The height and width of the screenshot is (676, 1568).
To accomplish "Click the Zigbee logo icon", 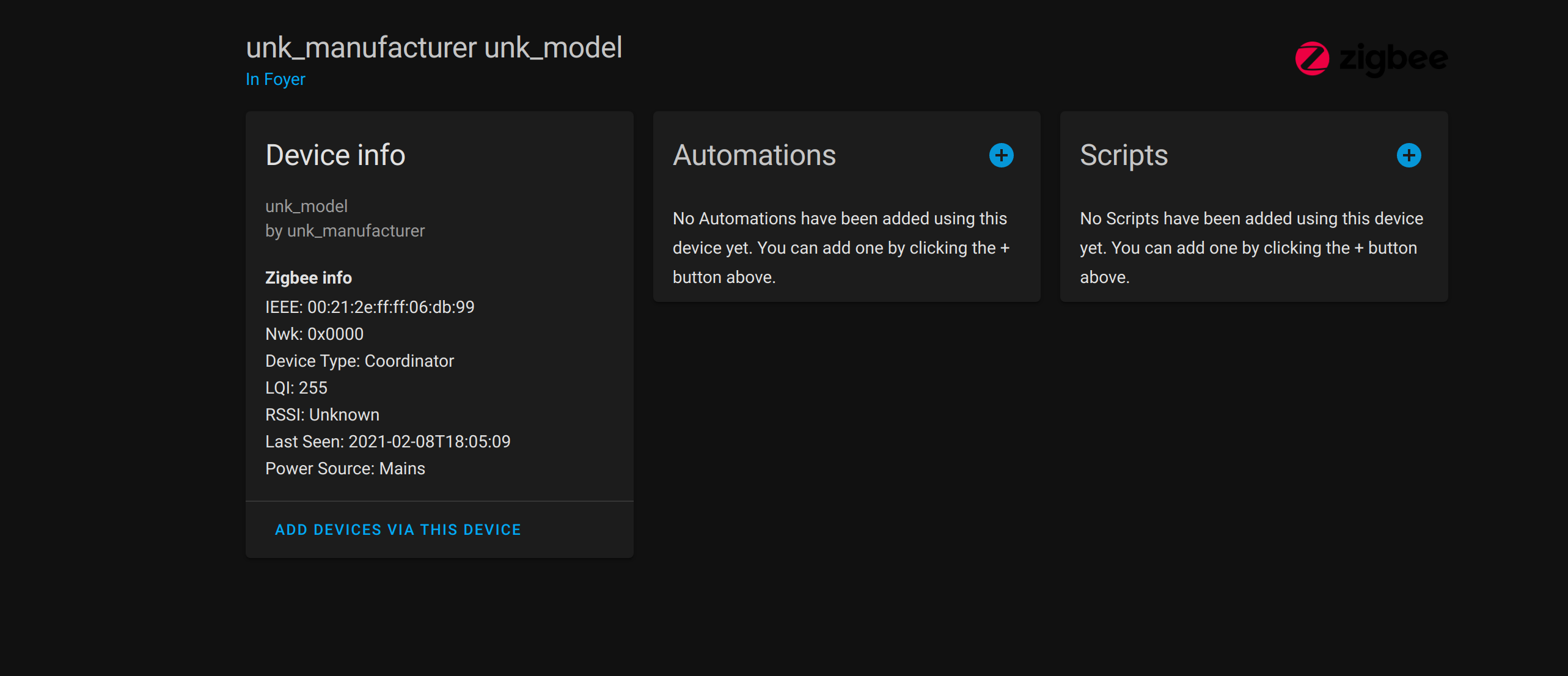I will click(x=1371, y=58).
